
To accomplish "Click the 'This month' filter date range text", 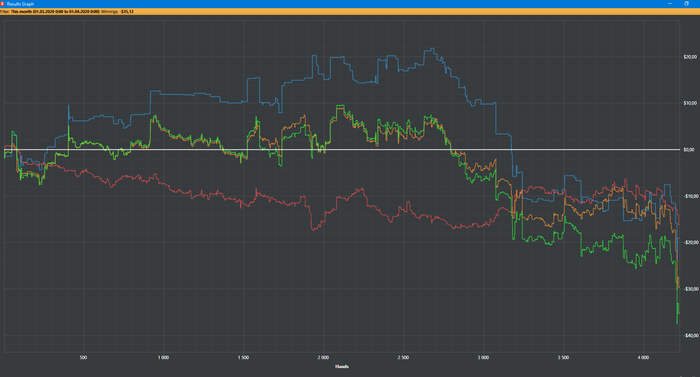I will [55, 12].
